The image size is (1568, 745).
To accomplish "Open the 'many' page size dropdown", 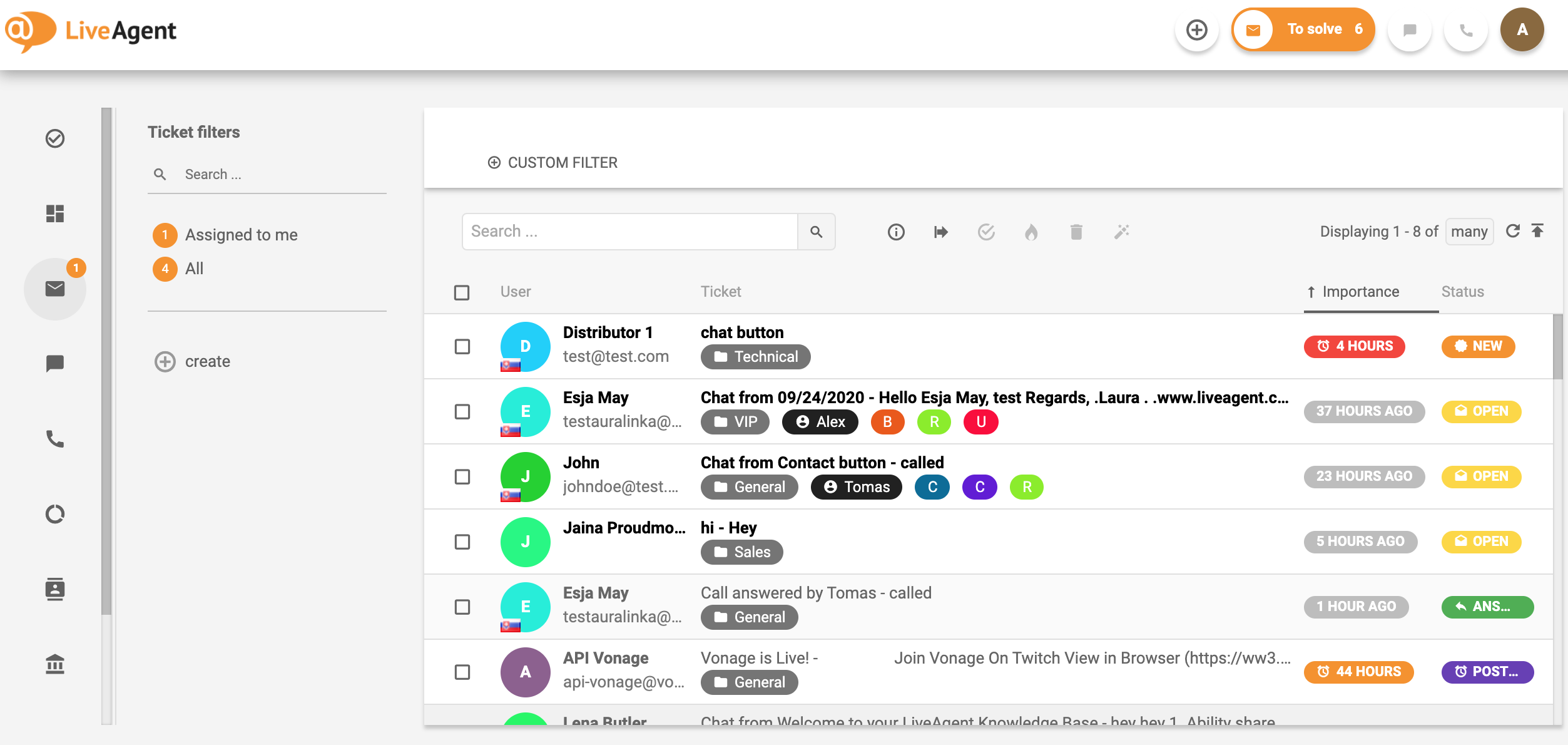I will pyautogui.click(x=1469, y=231).
